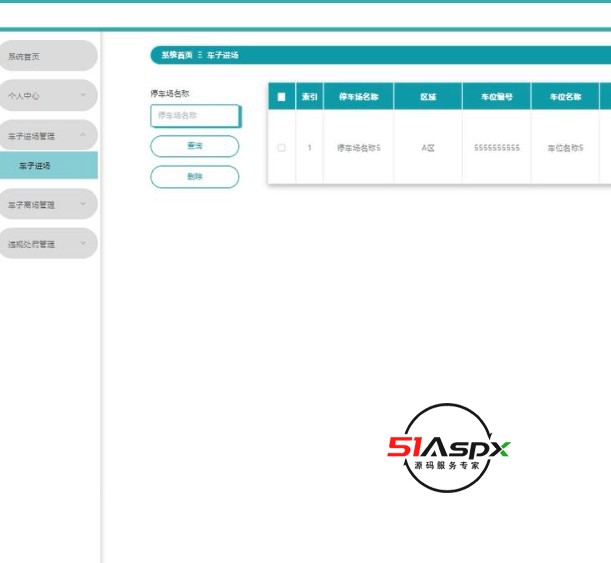
Task: Expand the 车子离场管理 sidebar menu
Action: (x=47, y=204)
